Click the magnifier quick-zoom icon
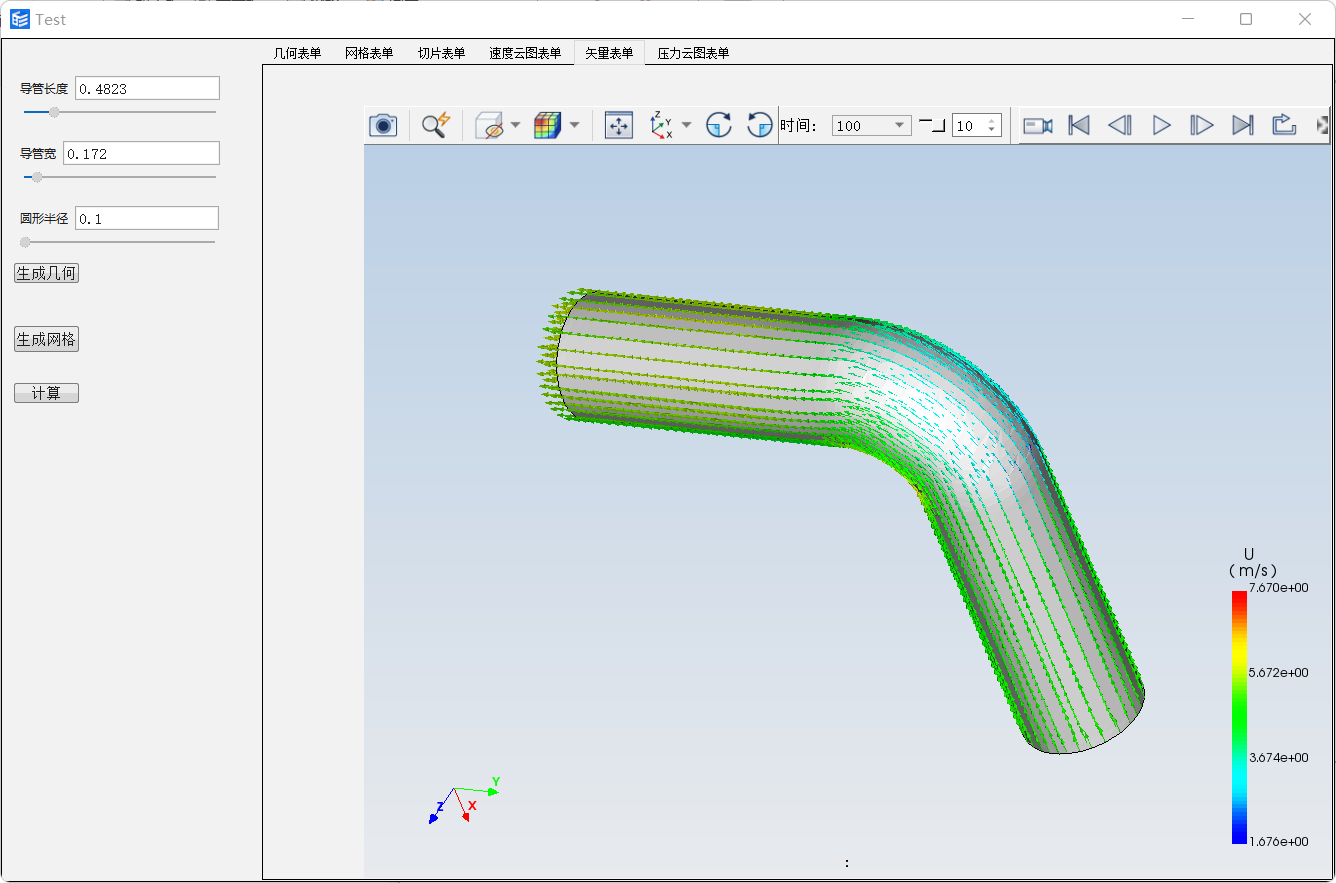 pos(435,125)
